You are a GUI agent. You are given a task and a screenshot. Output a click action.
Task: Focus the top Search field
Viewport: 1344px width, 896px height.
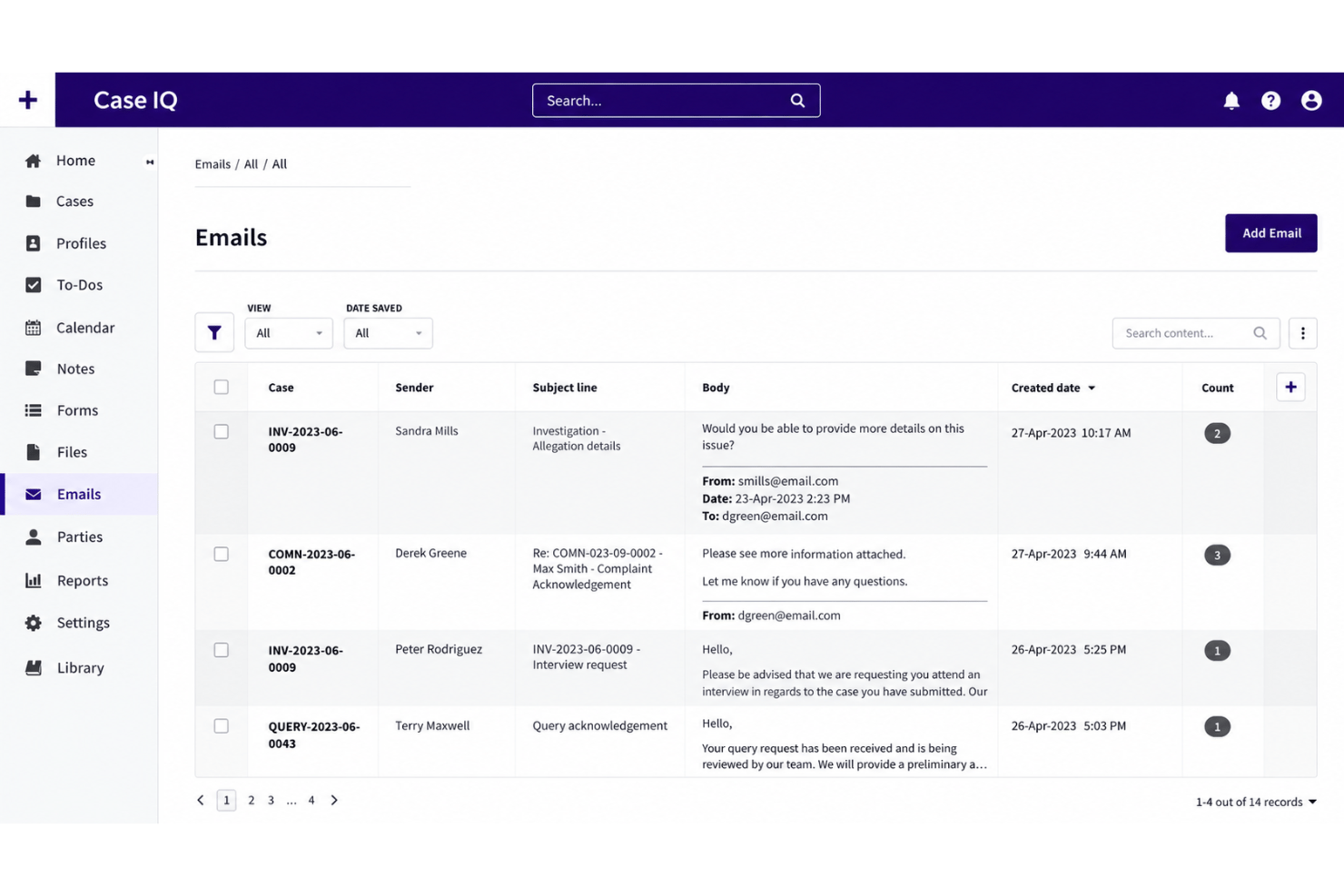point(676,101)
